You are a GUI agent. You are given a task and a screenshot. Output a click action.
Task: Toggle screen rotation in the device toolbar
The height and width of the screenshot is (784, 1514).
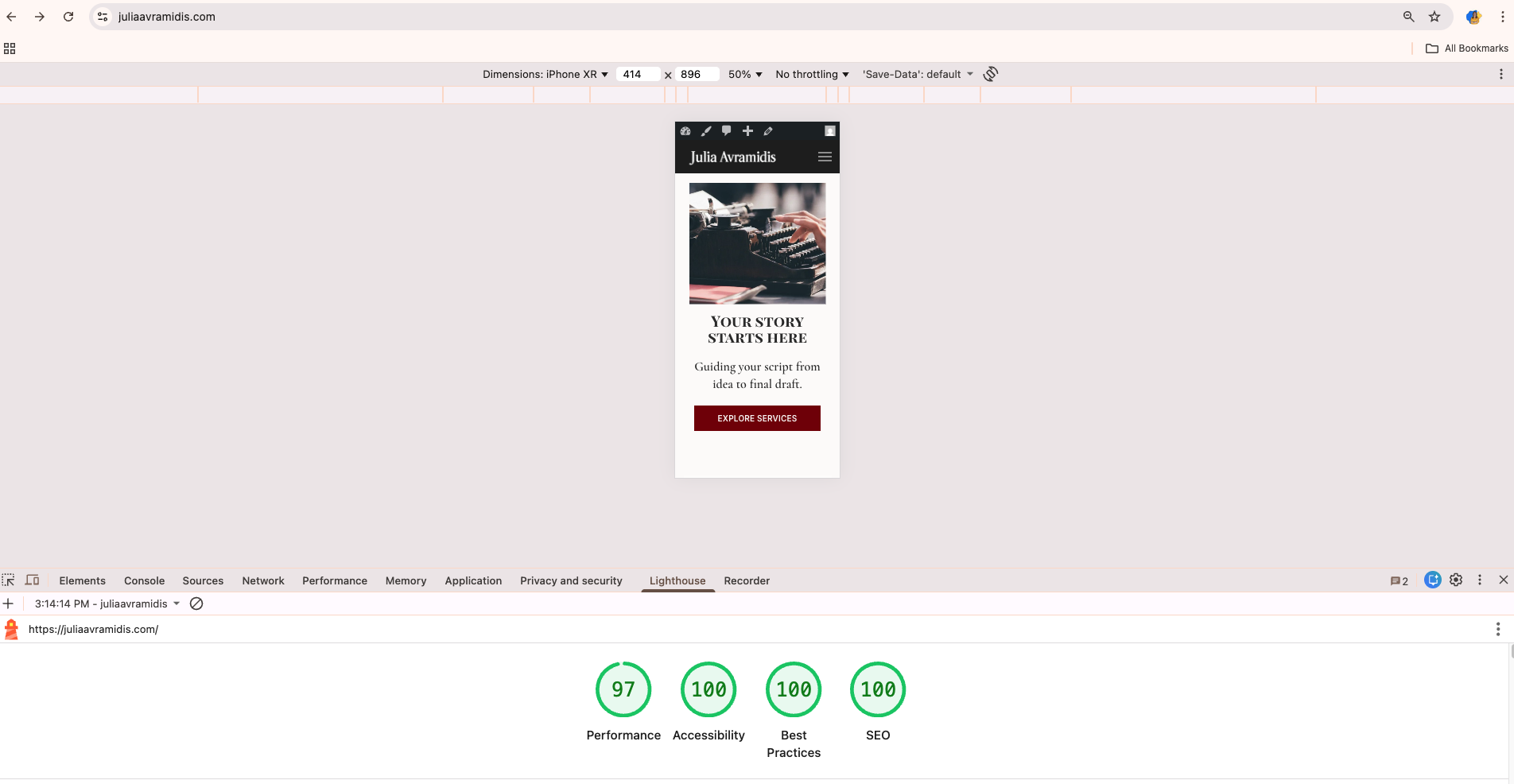click(x=990, y=73)
